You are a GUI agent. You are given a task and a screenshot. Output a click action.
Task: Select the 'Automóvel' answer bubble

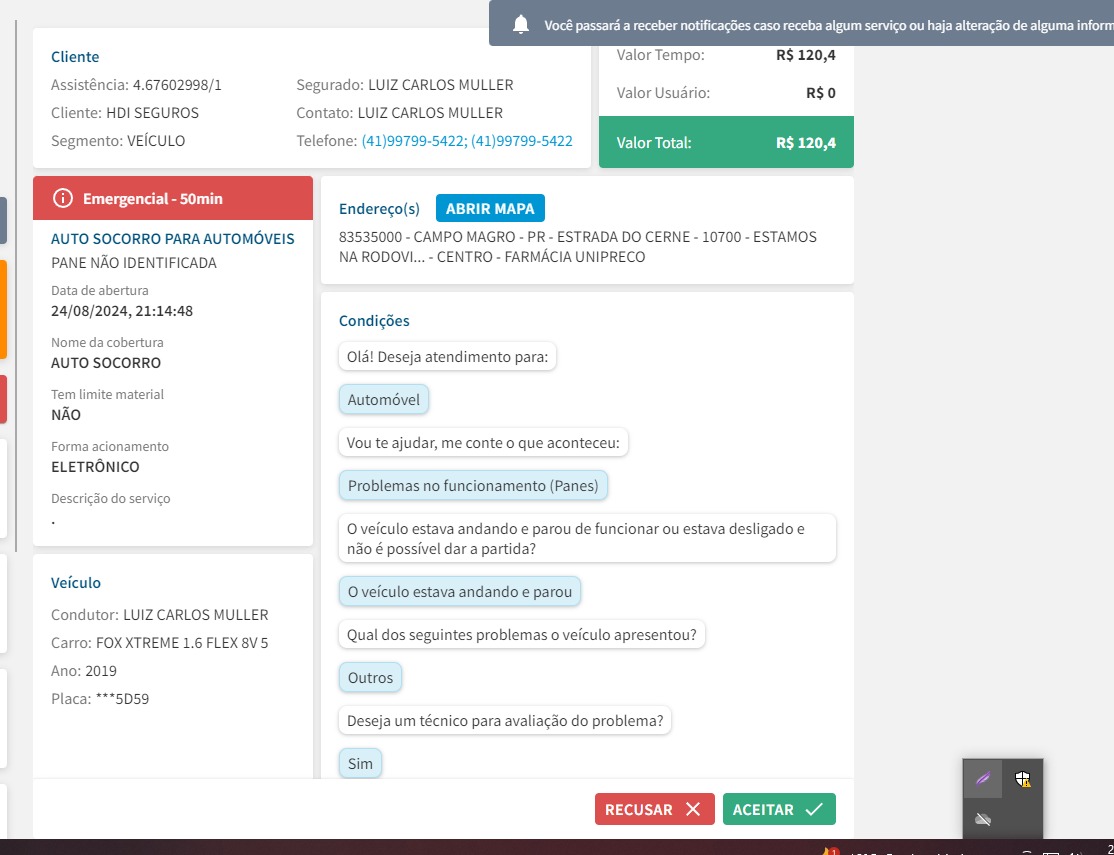[384, 399]
